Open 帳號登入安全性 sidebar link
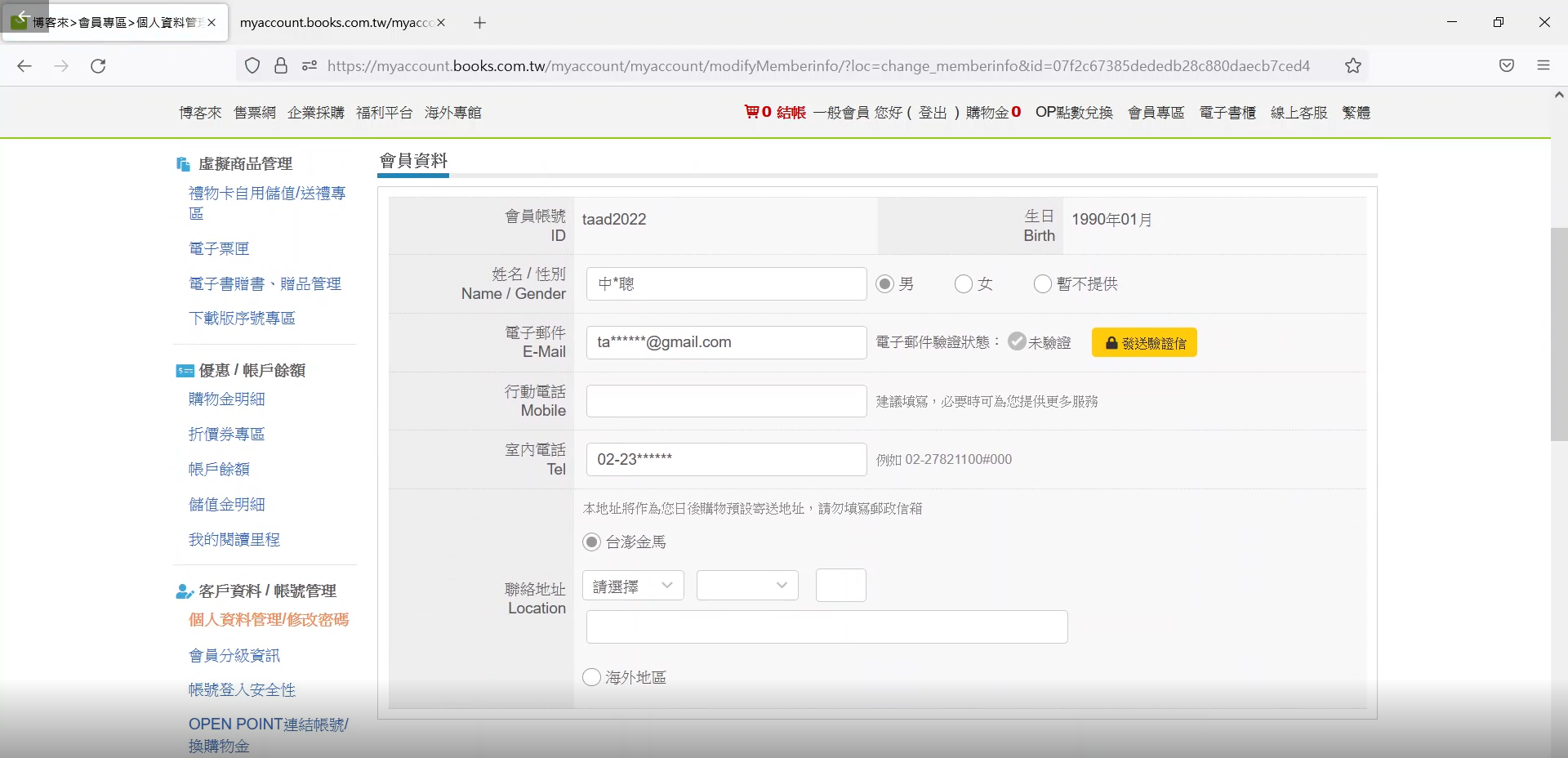This screenshot has width=1568, height=758. (x=242, y=690)
